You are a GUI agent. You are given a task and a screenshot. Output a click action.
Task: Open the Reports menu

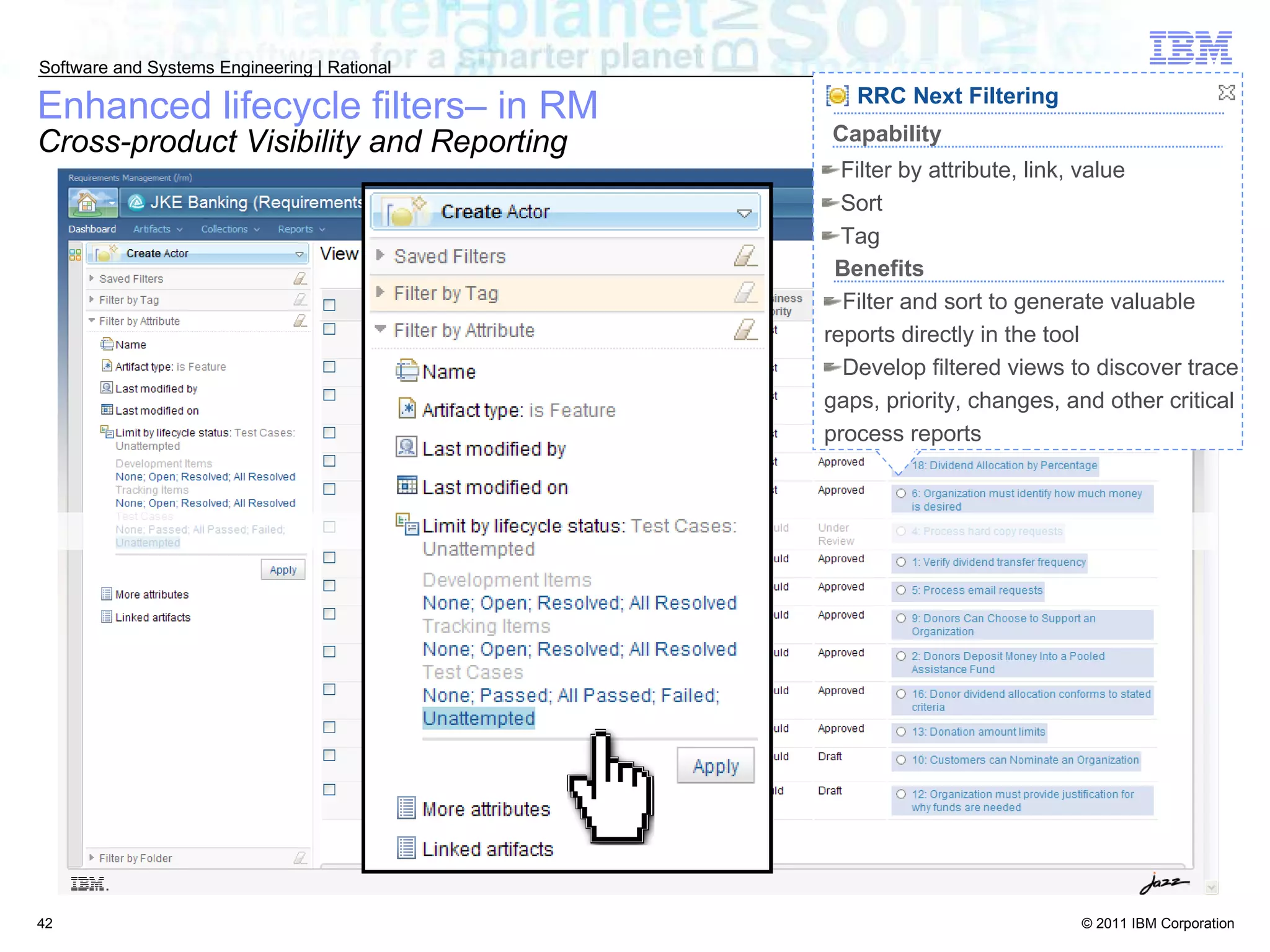[x=301, y=229]
